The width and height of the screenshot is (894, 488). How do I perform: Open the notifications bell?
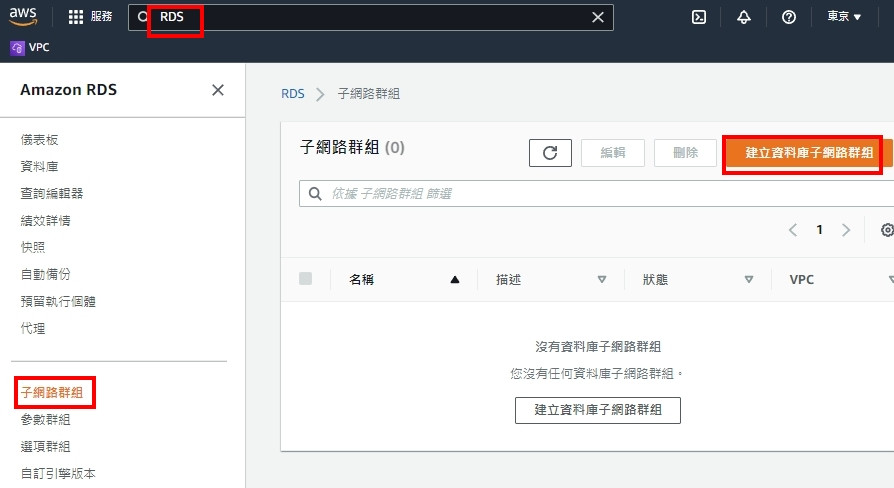tap(743, 17)
